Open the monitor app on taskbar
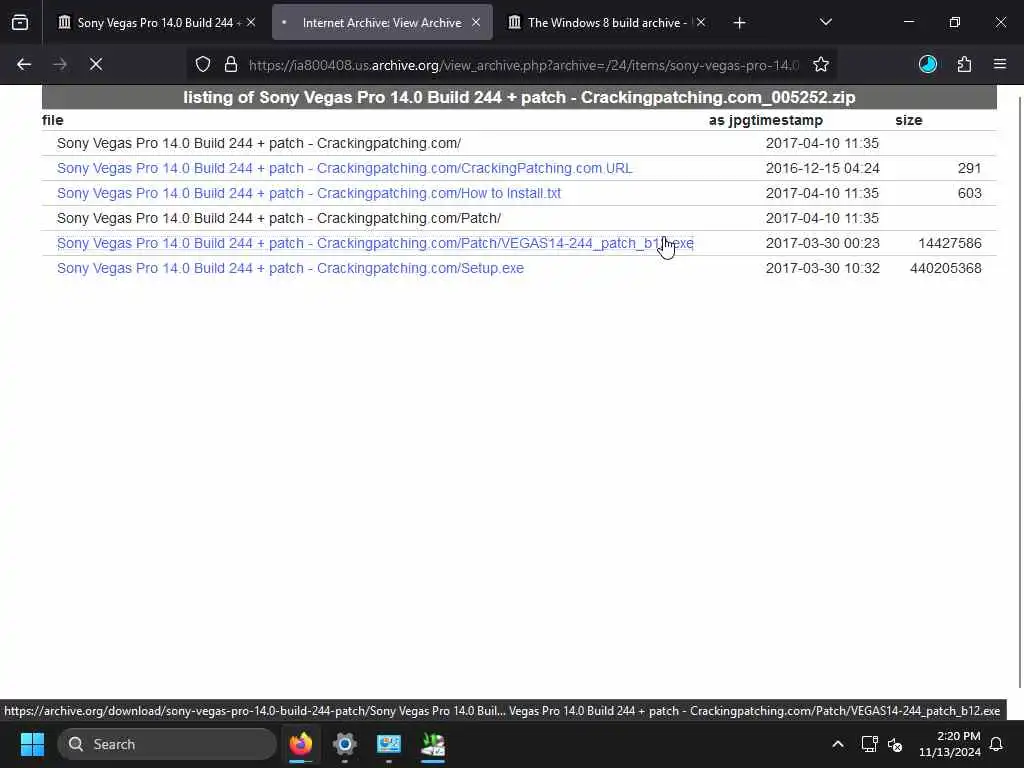1024x768 pixels. pyautogui.click(x=389, y=744)
